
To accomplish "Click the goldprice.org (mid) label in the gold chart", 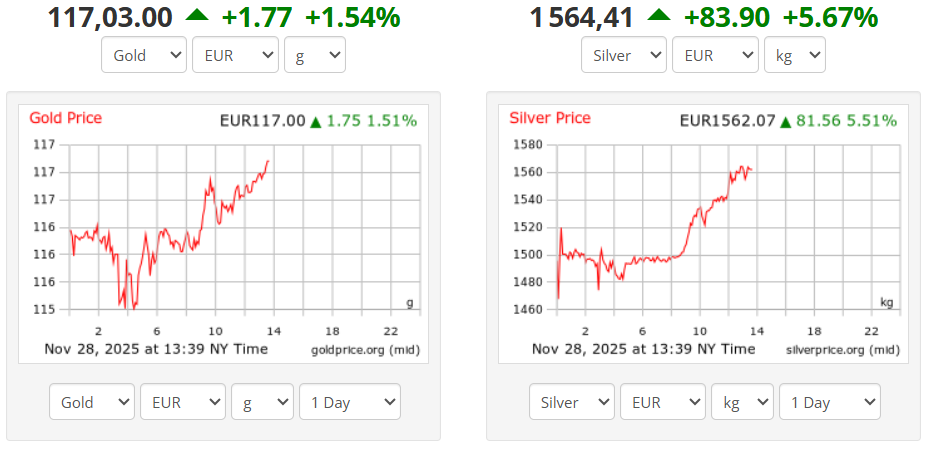I will [364, 349].
